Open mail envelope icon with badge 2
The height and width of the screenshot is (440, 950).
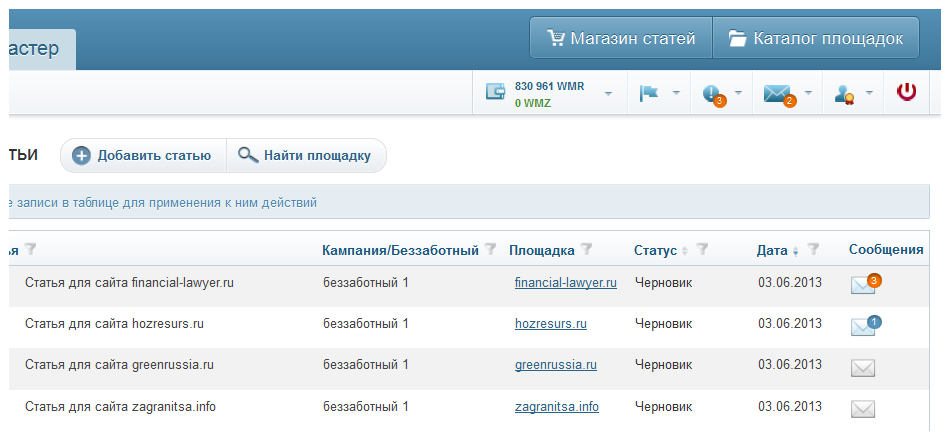point(779,95)
